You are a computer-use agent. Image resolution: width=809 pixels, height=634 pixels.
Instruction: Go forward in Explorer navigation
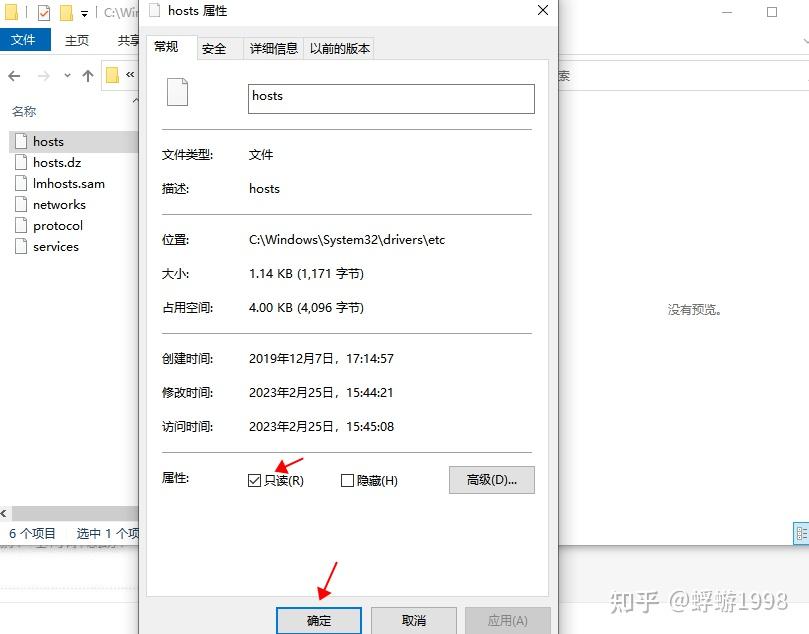click(x=44, y=76)
